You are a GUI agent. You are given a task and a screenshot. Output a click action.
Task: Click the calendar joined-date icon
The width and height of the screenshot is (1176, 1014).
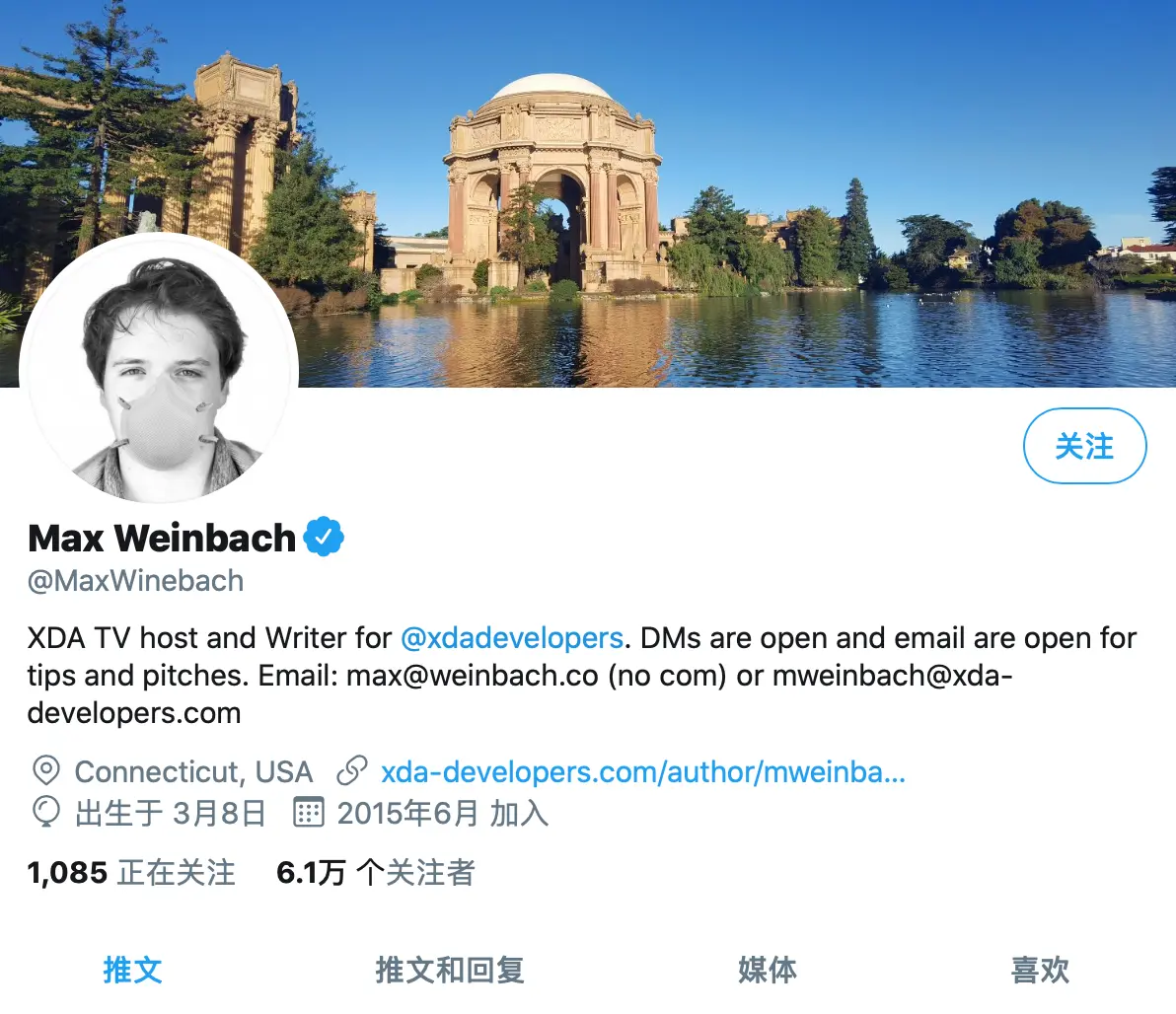coord(308,812)
